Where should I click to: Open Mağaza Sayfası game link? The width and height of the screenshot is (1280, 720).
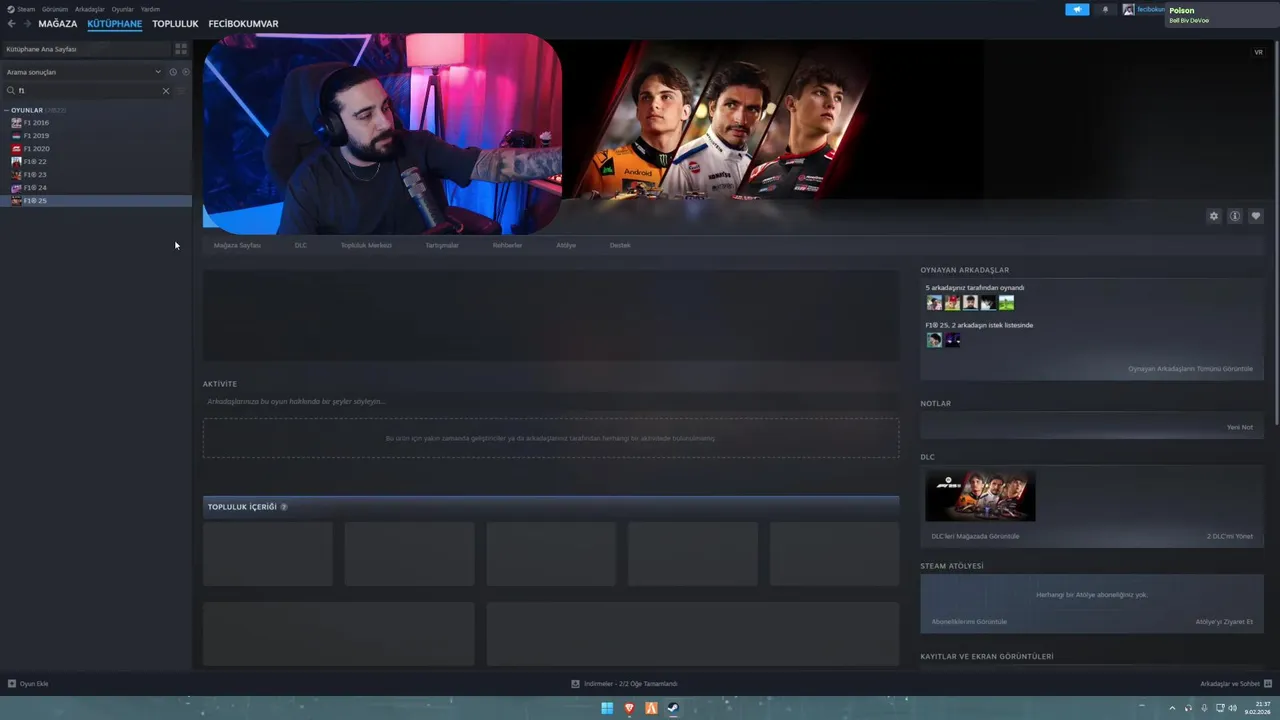click(237, 245)
